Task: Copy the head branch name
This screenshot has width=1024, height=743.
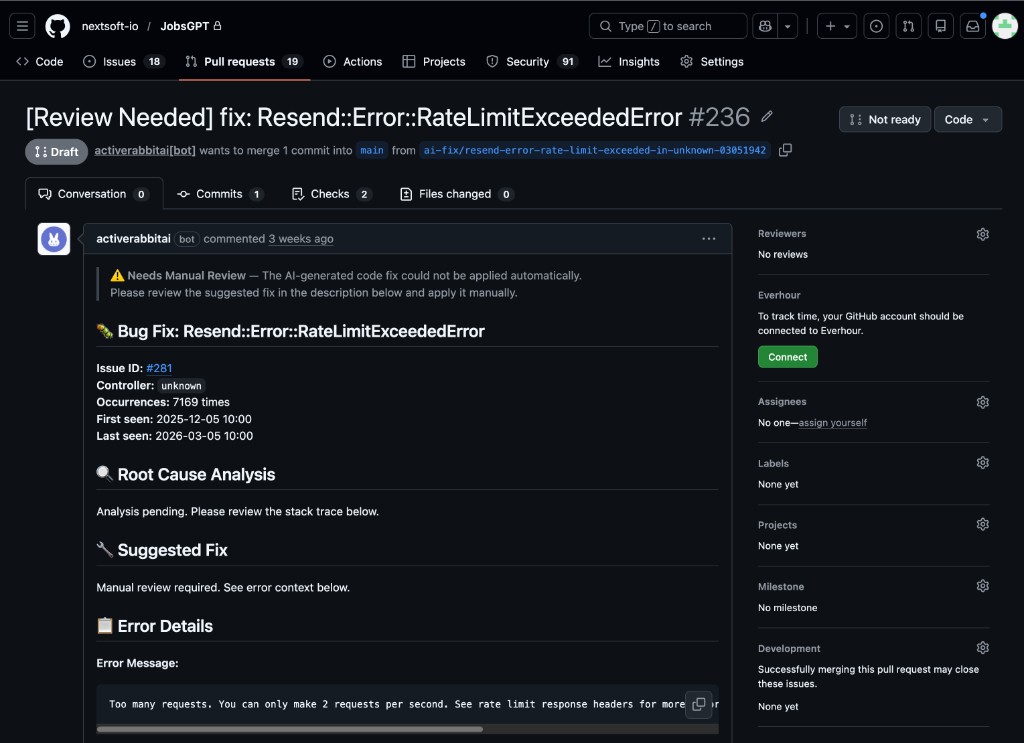Action: tap(785, 150)
